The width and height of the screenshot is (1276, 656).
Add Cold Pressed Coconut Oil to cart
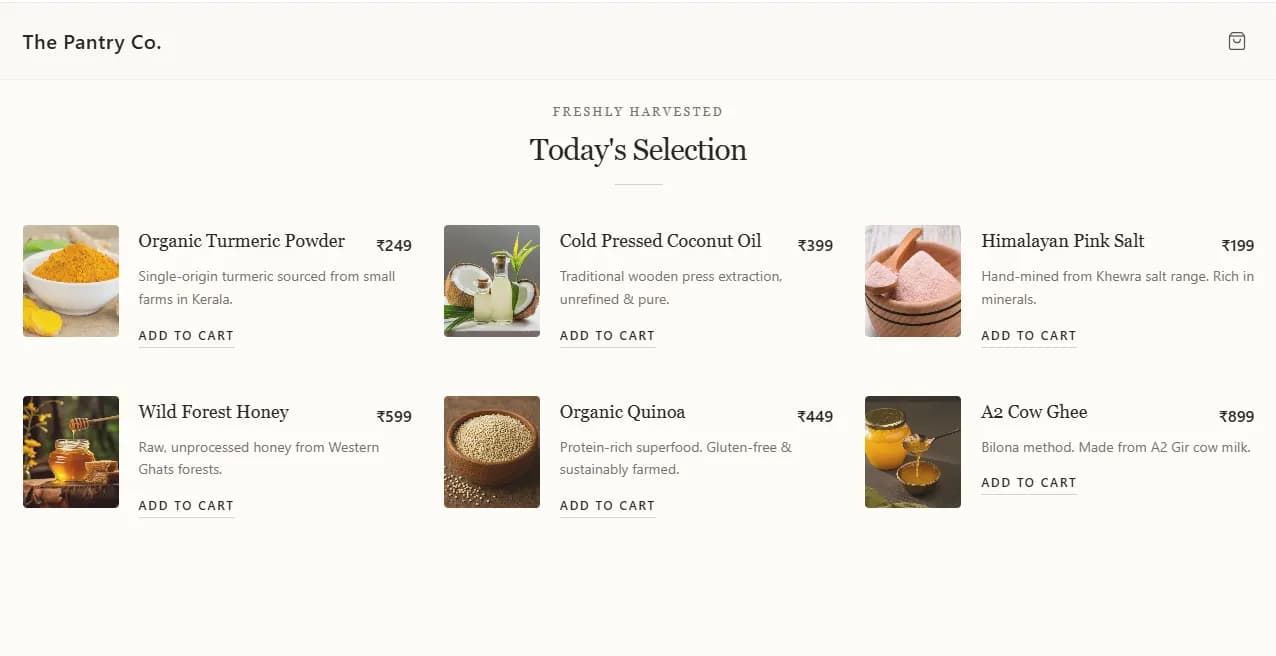pyautogui.click(x=607, y=336)
